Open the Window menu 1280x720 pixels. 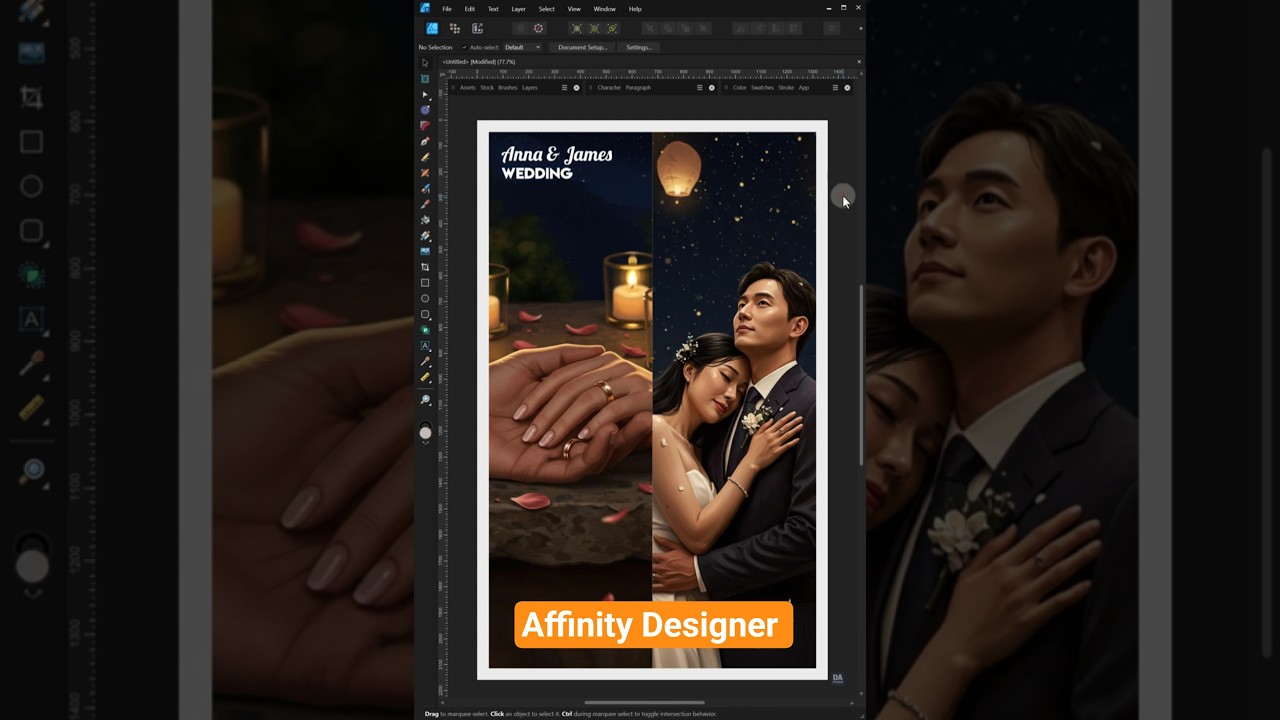coord(604,9)
